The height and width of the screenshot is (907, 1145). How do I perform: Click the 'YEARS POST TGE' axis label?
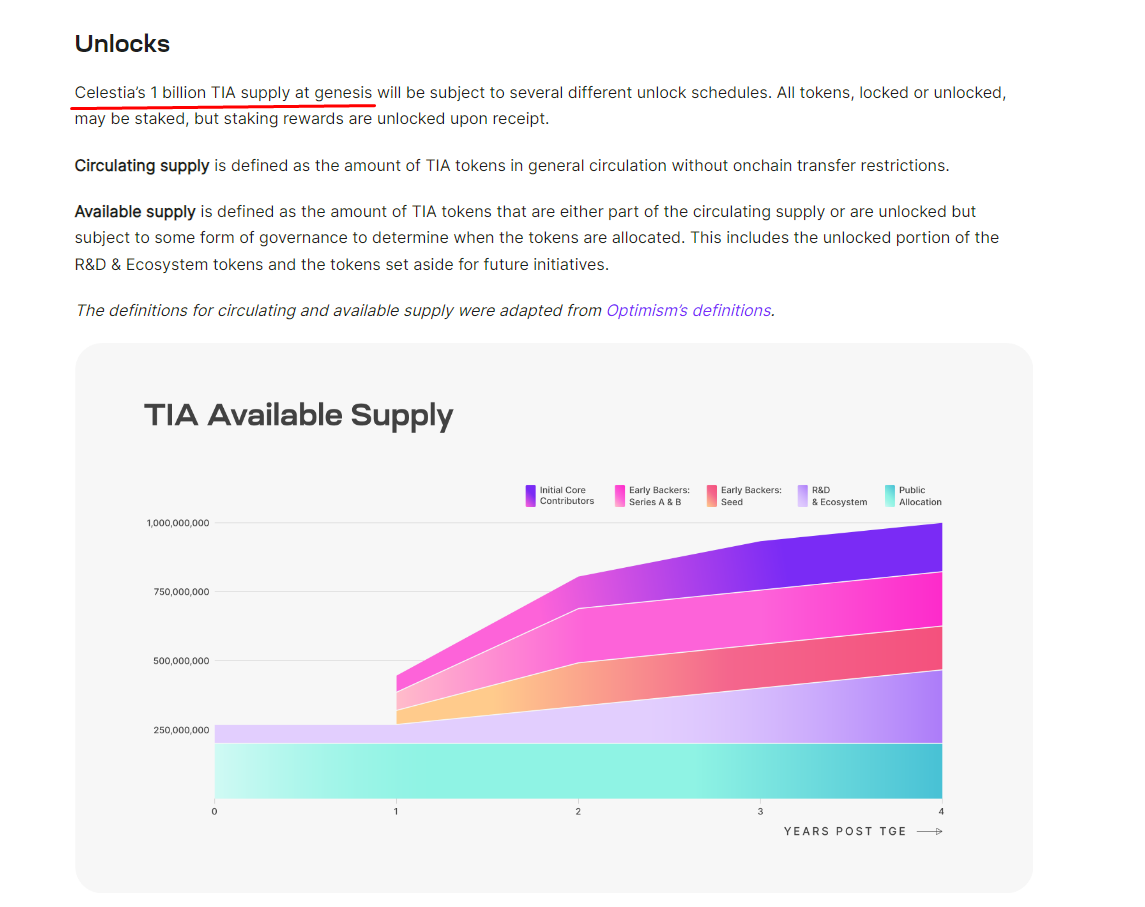[x=845, y=831]
